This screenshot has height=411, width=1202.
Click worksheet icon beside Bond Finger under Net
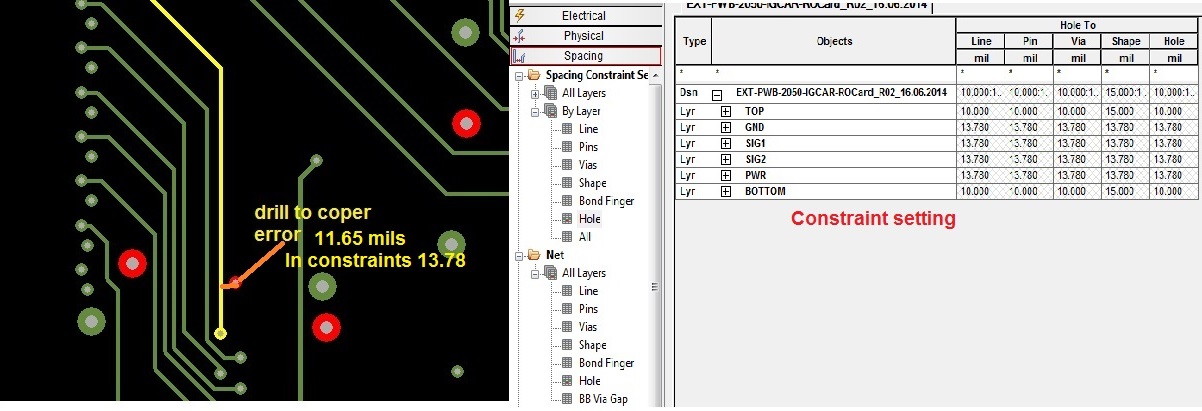567,363
